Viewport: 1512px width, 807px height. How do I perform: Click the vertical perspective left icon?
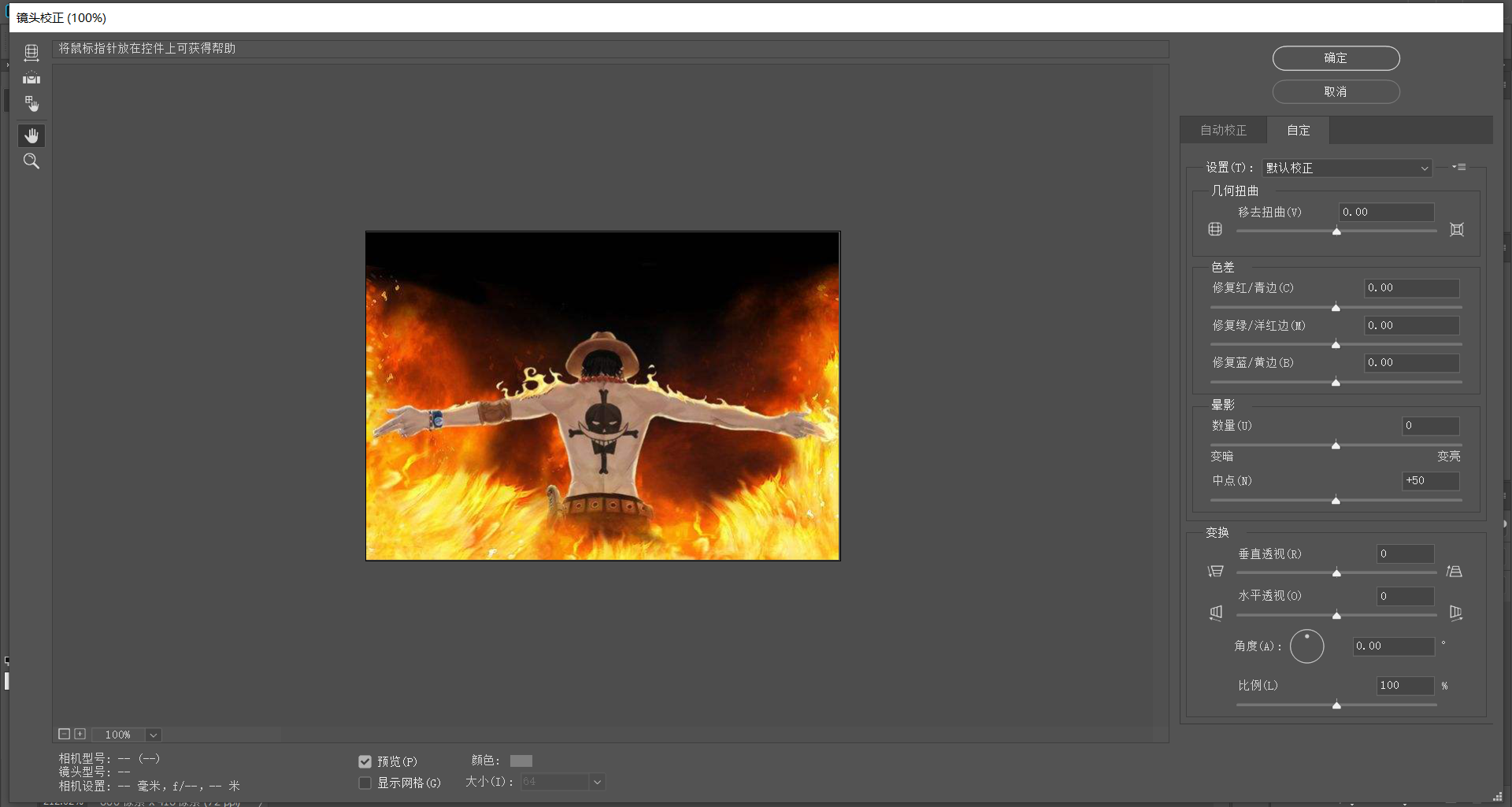coord(1216,571)
